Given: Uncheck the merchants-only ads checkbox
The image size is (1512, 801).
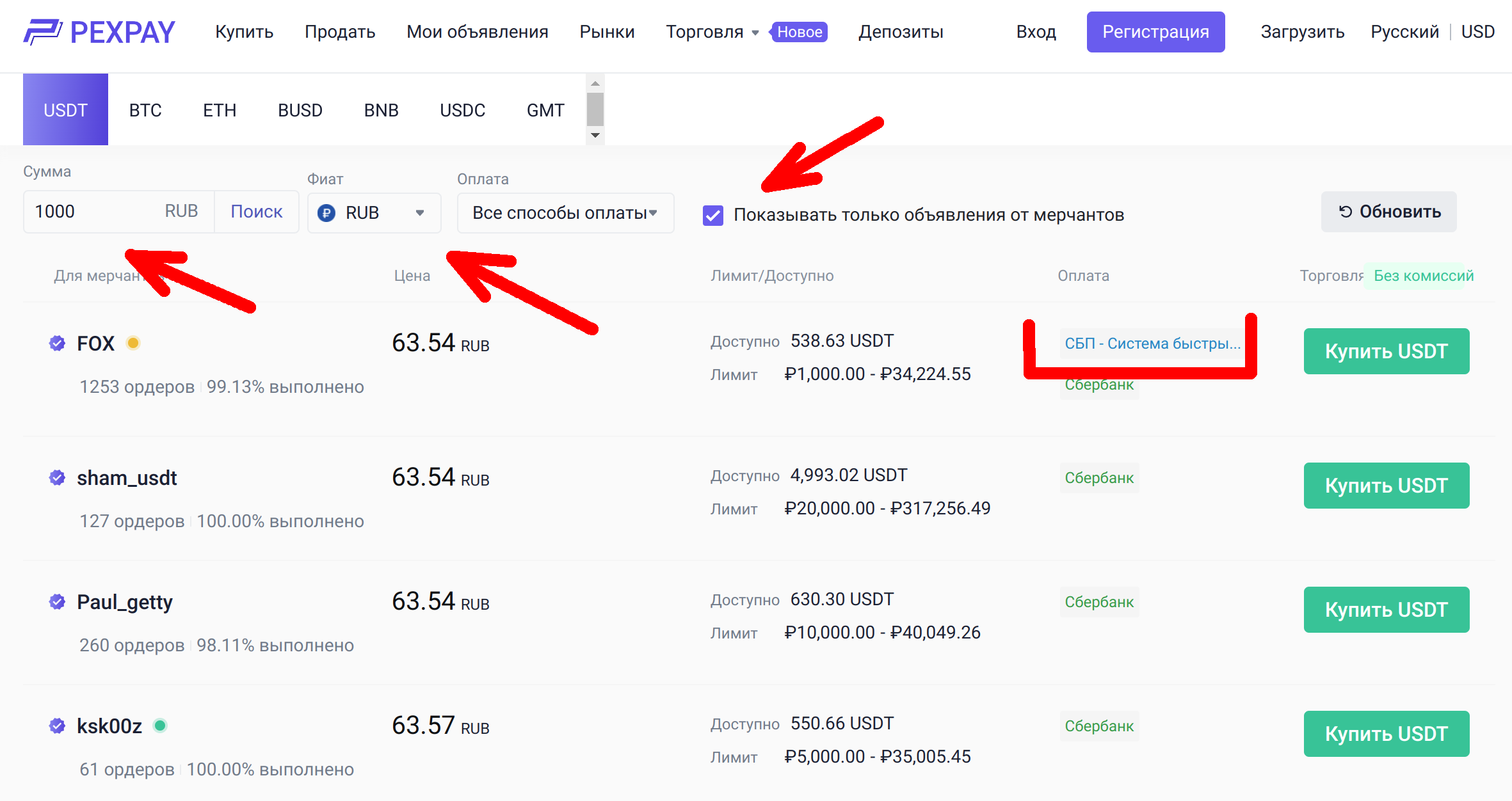Looking at the screenshot, I should (712, 216).
